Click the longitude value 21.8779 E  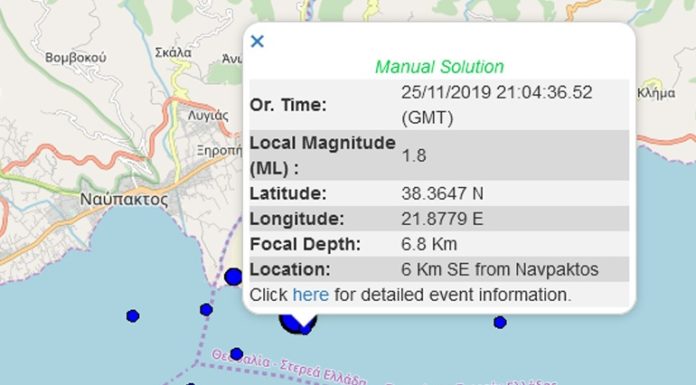coord(442,219)
